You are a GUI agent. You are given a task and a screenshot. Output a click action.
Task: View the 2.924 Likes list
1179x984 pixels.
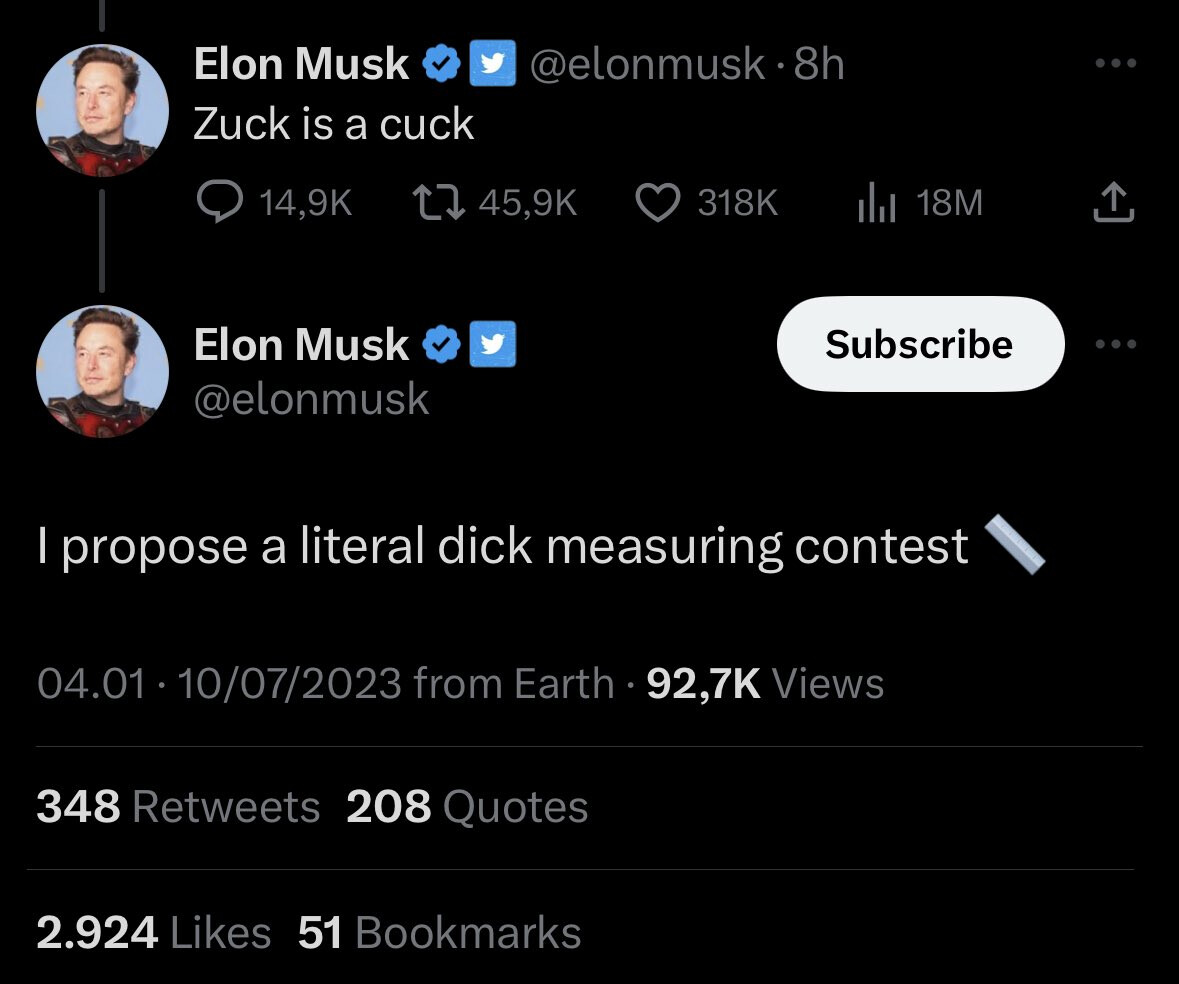click(x=153, y=933)
